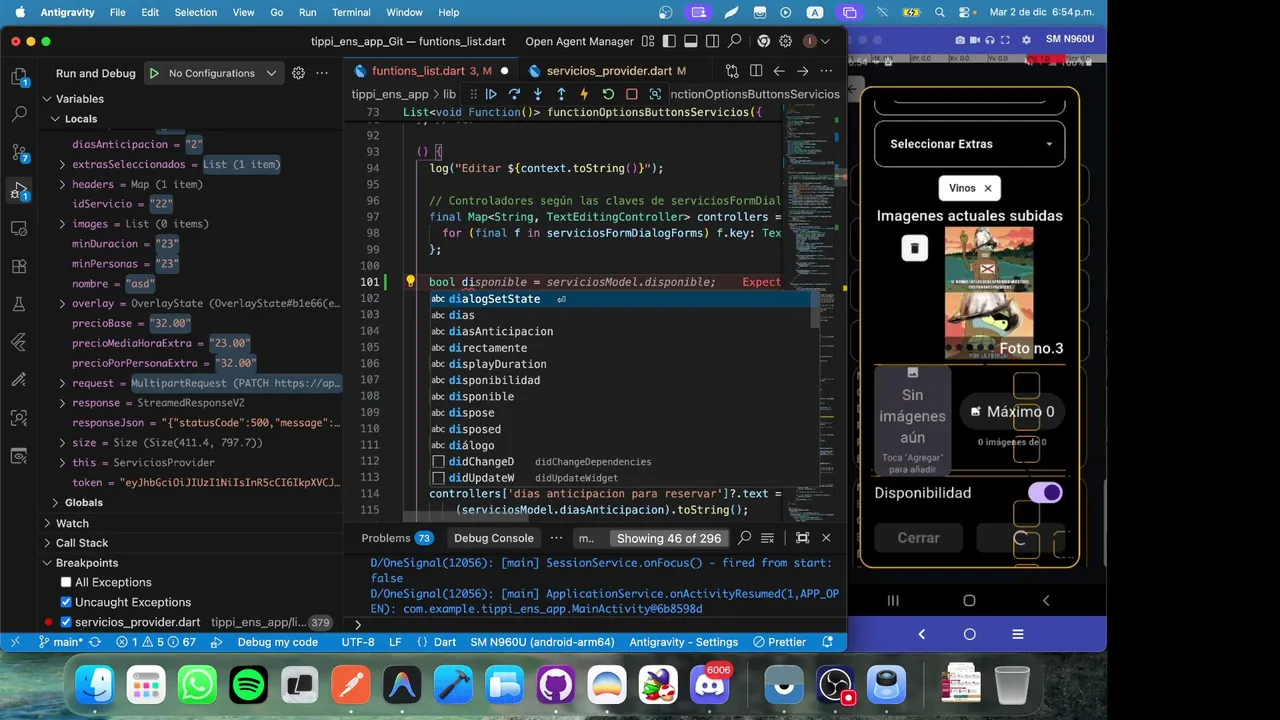The width and height of the screenshot is (1280, 720).
Task: Remove the Vinos chip with its X
Action: click(987, 188)
